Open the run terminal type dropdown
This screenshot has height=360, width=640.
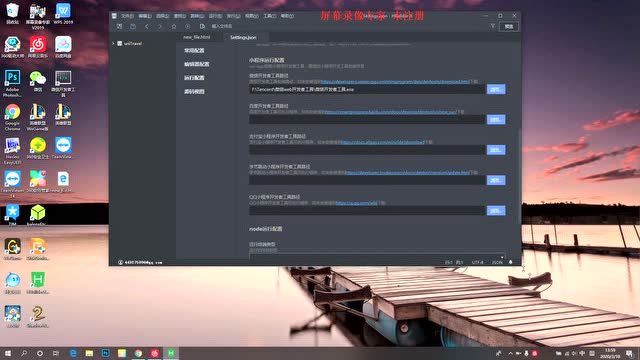pyautogui.click(x=376, y=256)
